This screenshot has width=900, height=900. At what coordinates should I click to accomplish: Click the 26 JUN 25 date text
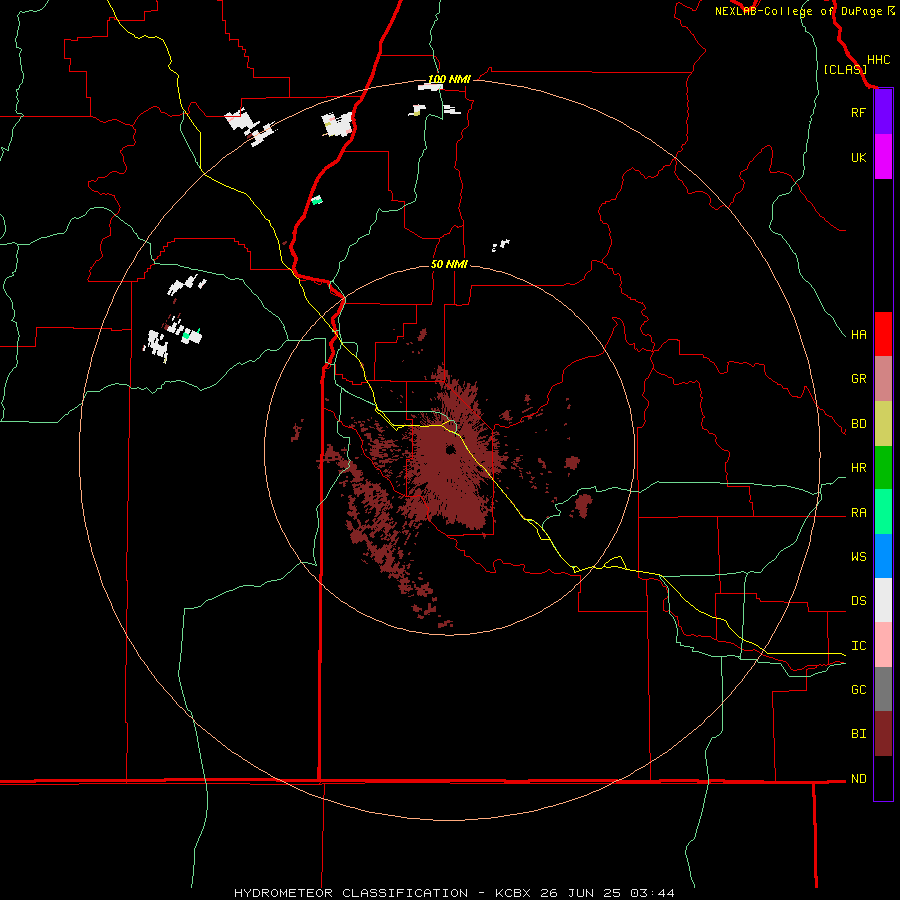coord(581,893)
